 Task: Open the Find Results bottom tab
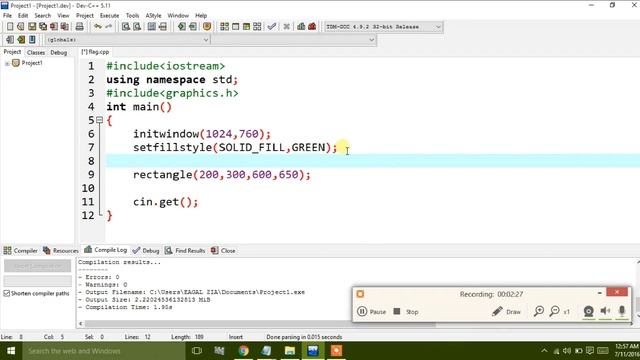click(x=185, y=251)
